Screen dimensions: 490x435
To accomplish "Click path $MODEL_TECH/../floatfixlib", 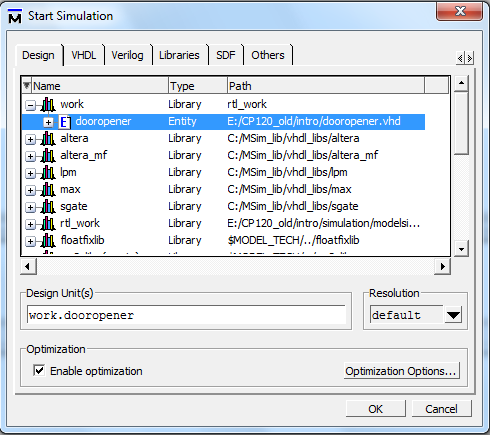I will [293, 240].
